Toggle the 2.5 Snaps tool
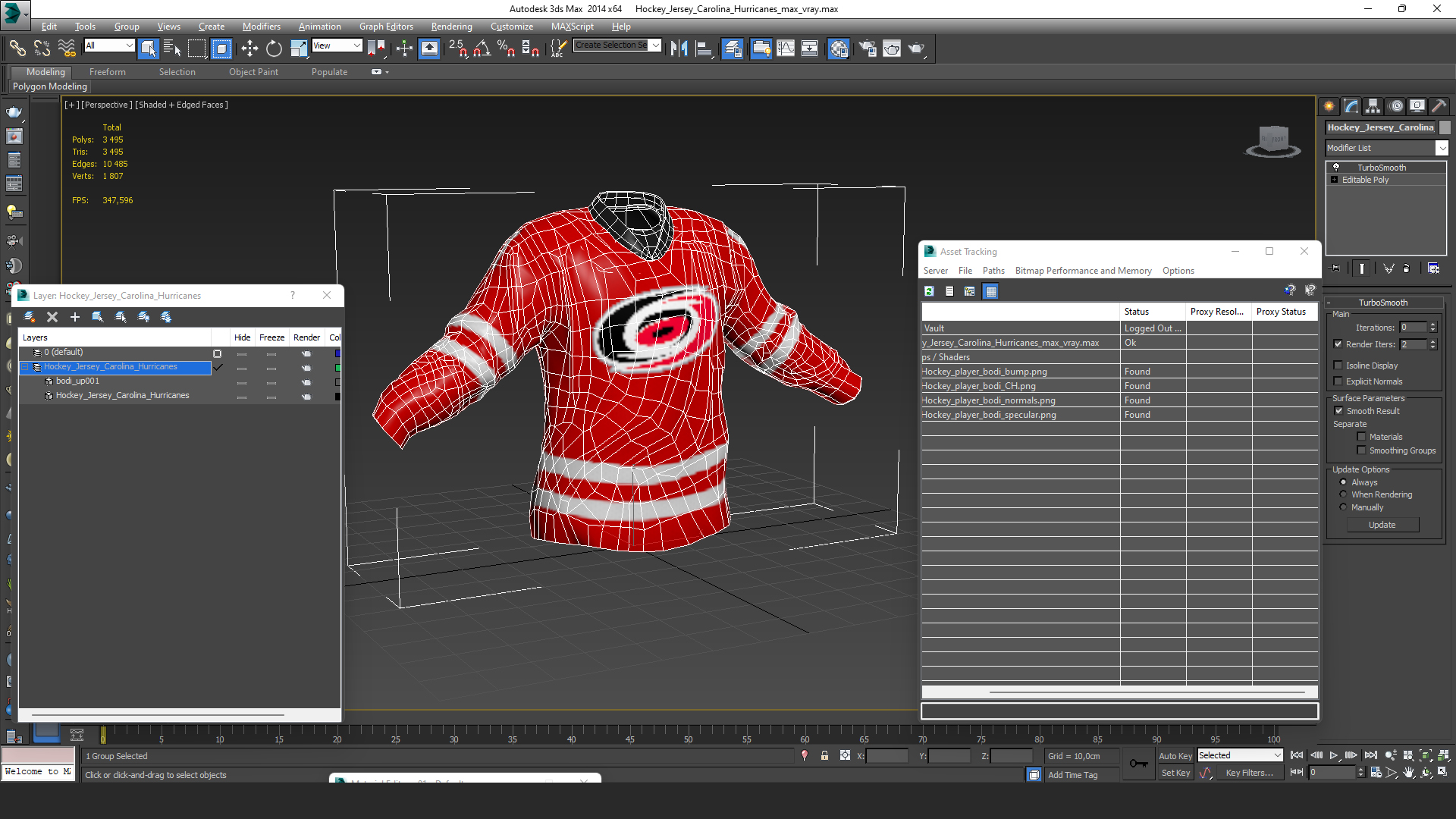 pyautogui.click(x=457, y=49)
